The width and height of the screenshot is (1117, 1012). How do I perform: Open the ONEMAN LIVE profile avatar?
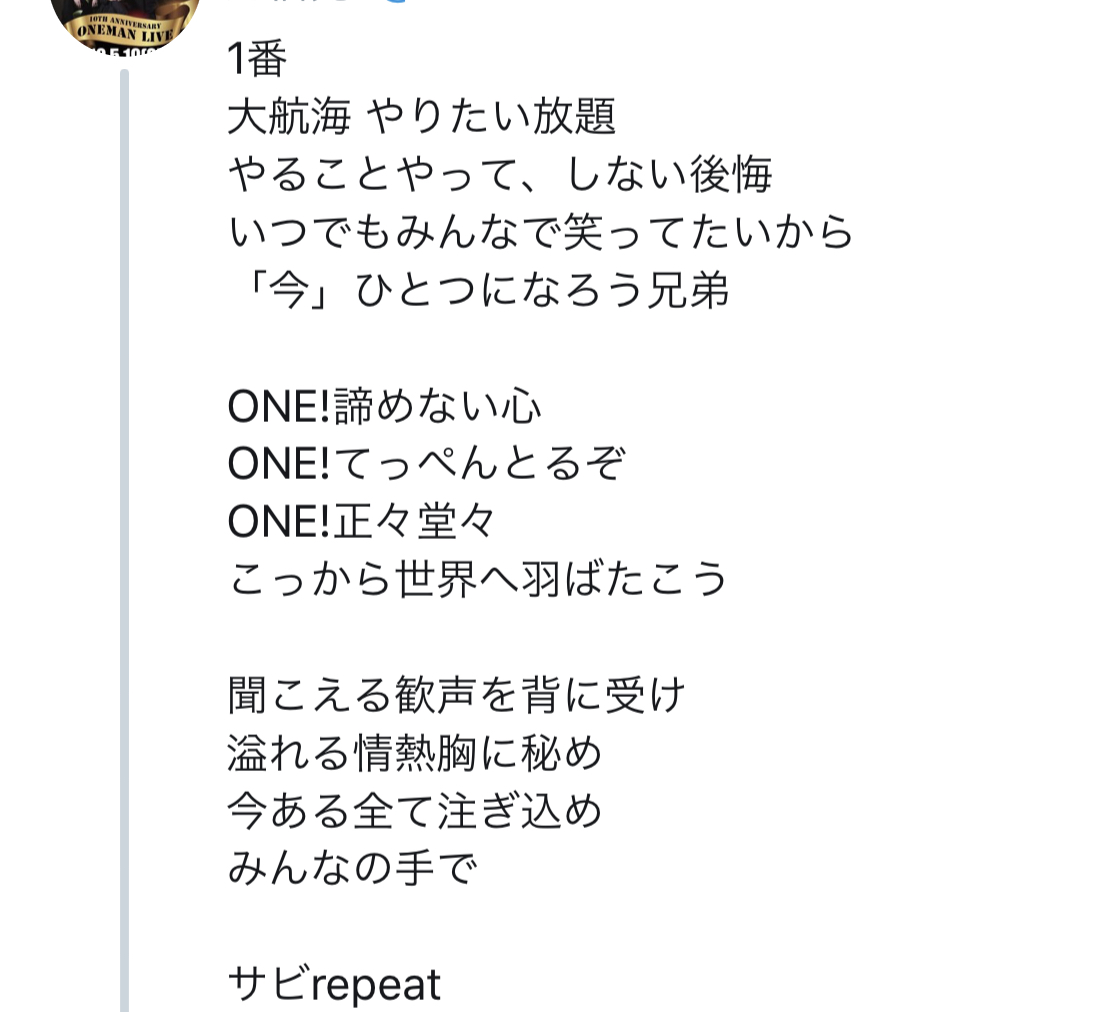(x=124, y=22)
